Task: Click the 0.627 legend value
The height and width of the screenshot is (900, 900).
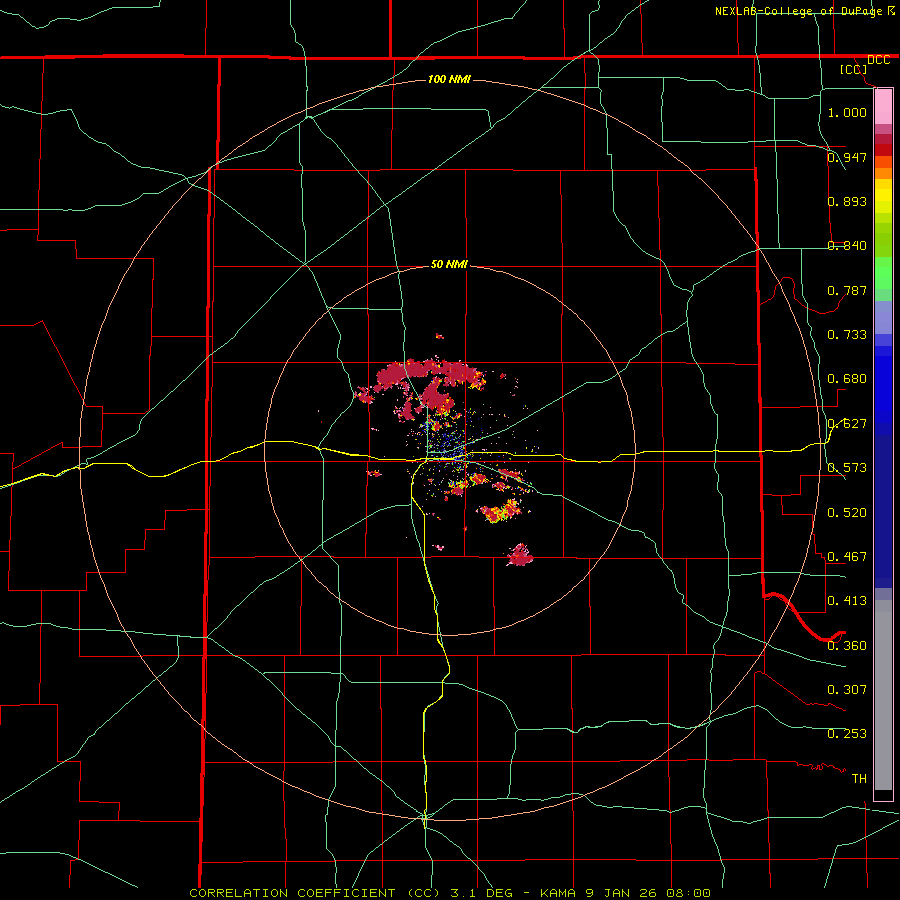Action: 847,423
